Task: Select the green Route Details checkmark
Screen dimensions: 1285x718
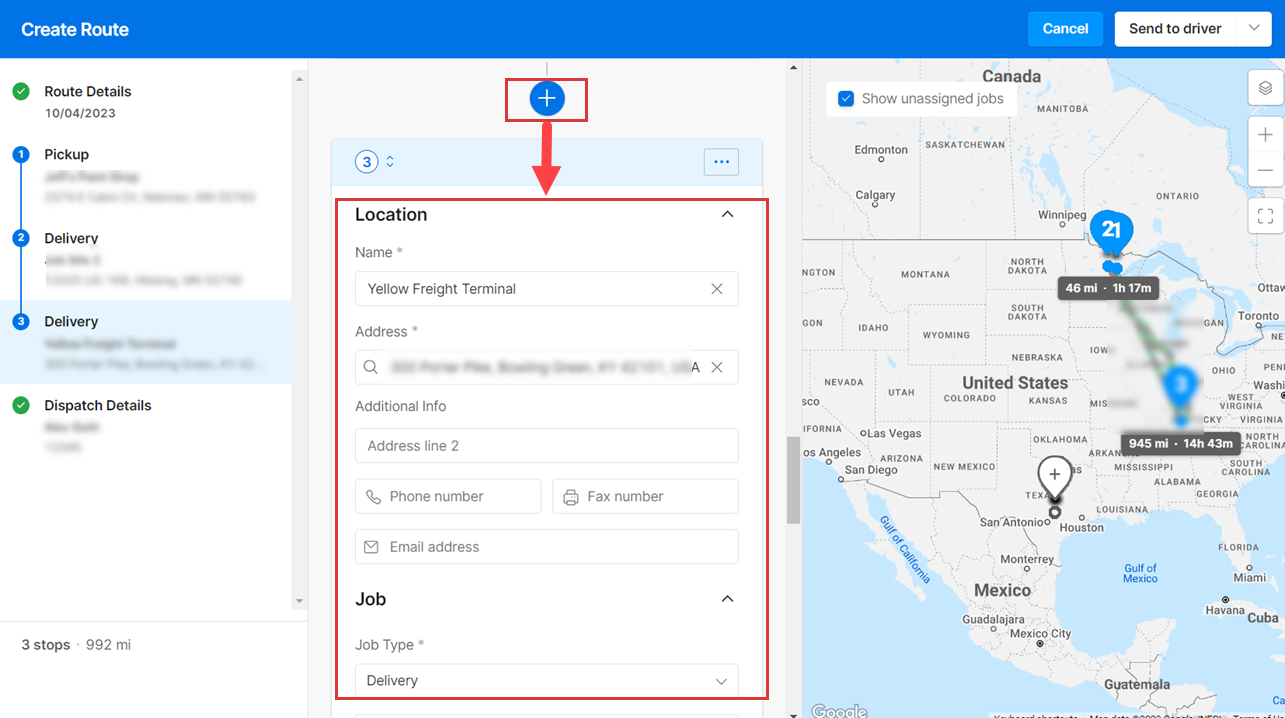Action: (x=21, y=91)
